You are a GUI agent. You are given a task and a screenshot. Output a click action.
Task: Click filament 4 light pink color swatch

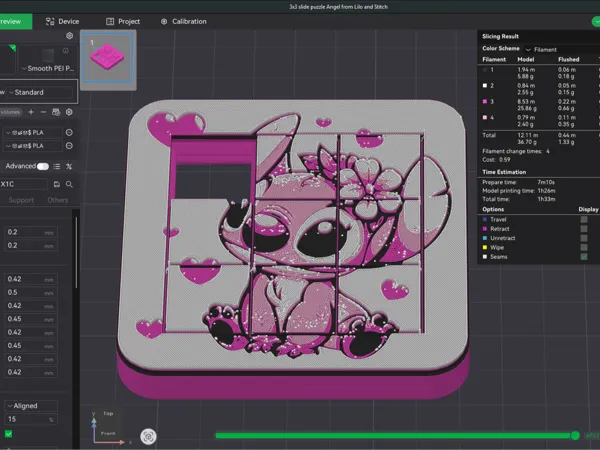point(485,117)
